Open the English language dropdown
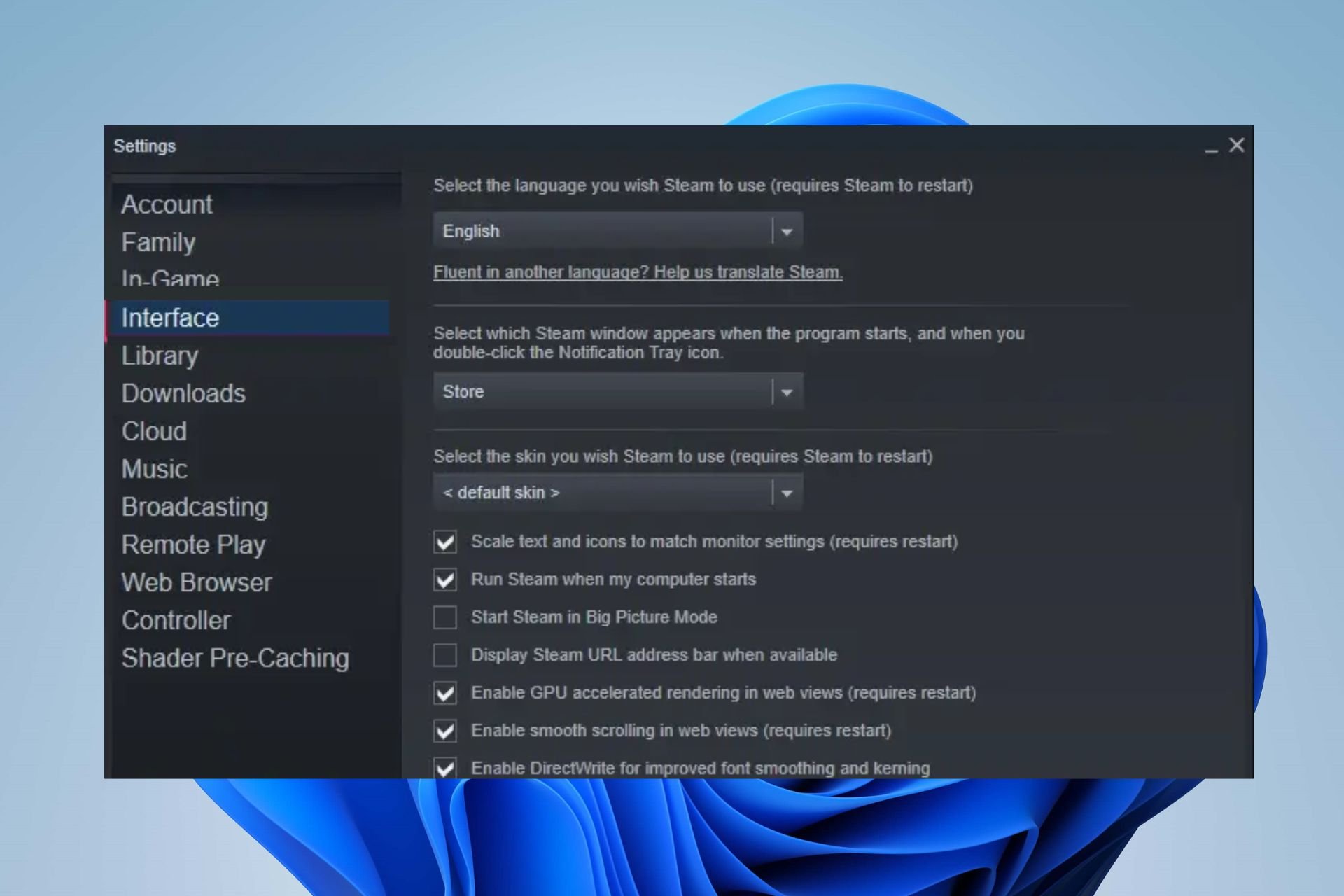 [617, 231]
